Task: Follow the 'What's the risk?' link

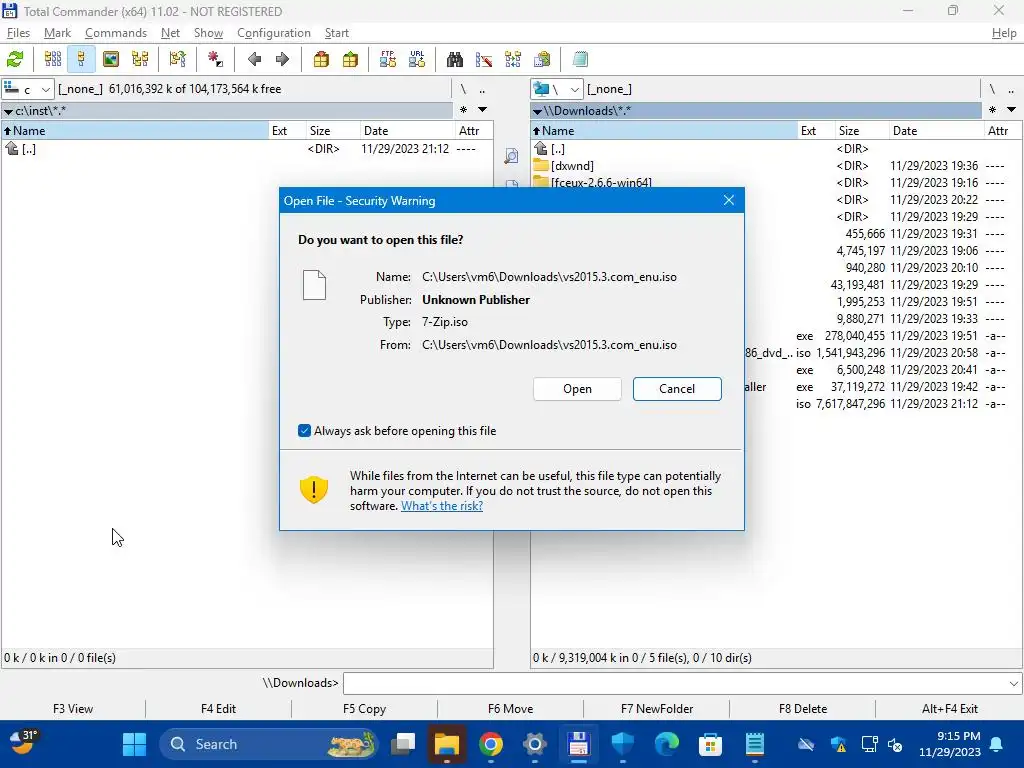Action: click(x=442, y=506)
